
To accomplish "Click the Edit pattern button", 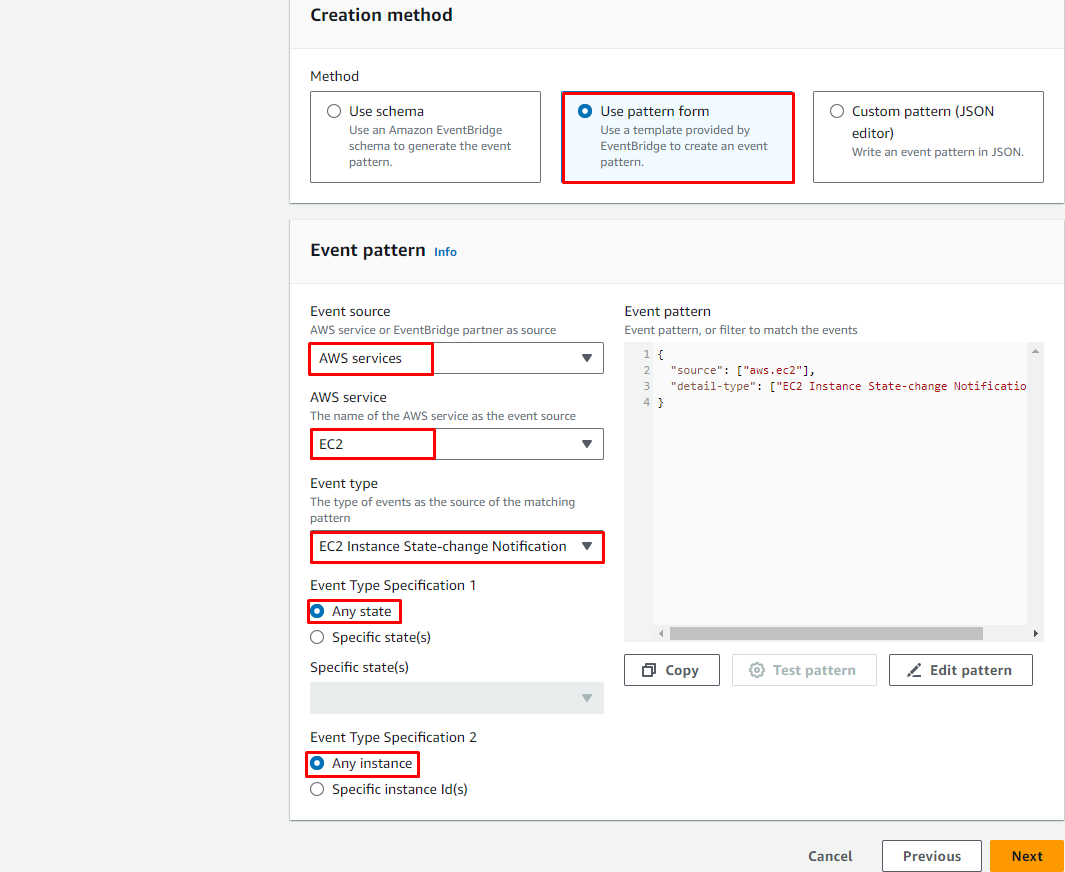I will [960, 670].
